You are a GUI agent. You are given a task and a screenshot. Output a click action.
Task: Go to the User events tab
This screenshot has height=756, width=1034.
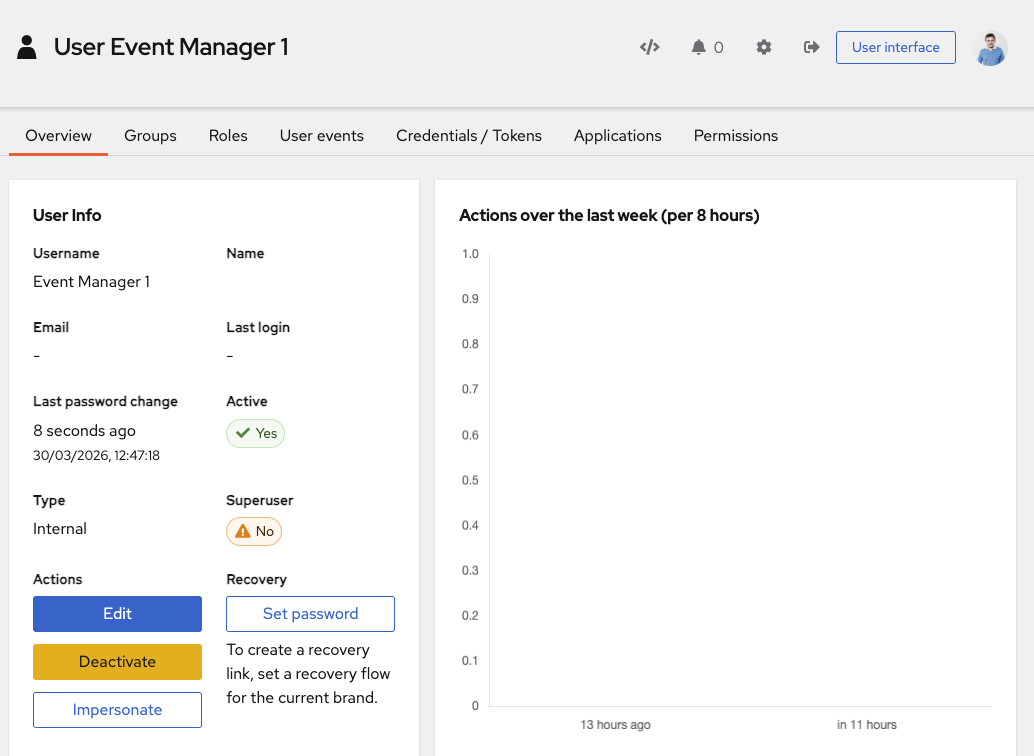tap(322, 135)
